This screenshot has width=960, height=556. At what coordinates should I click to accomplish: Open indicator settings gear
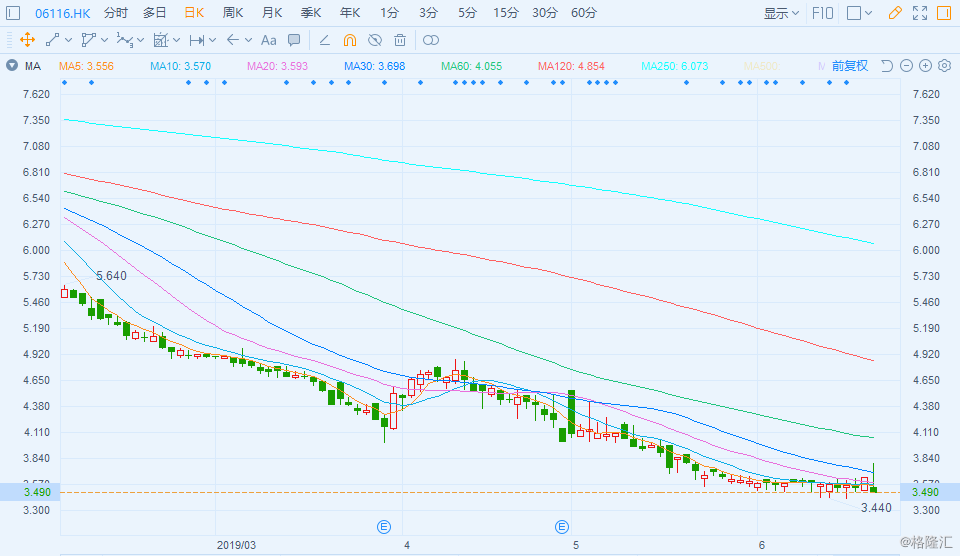(943, 66)
